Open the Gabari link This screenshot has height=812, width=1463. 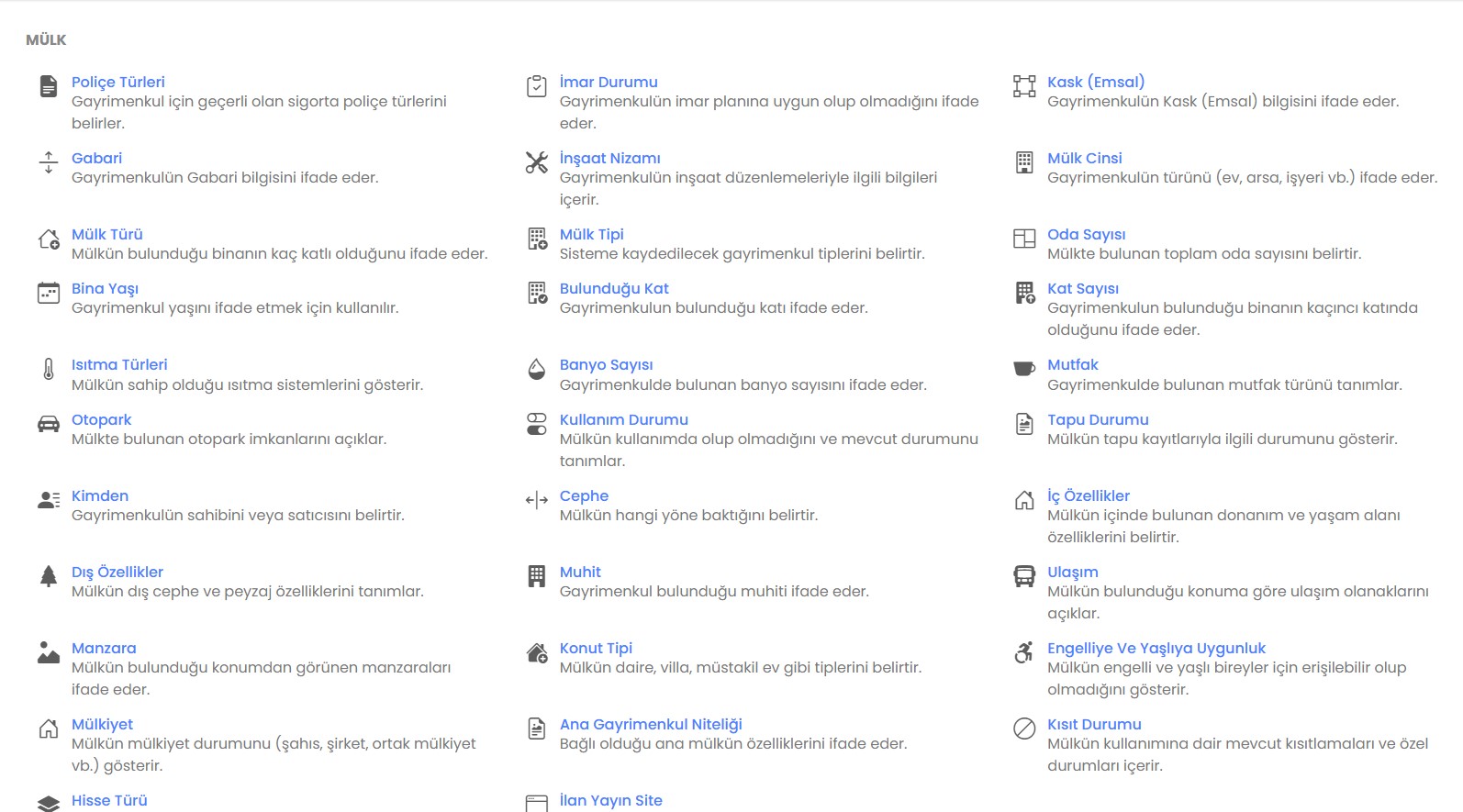pos(96,158)
